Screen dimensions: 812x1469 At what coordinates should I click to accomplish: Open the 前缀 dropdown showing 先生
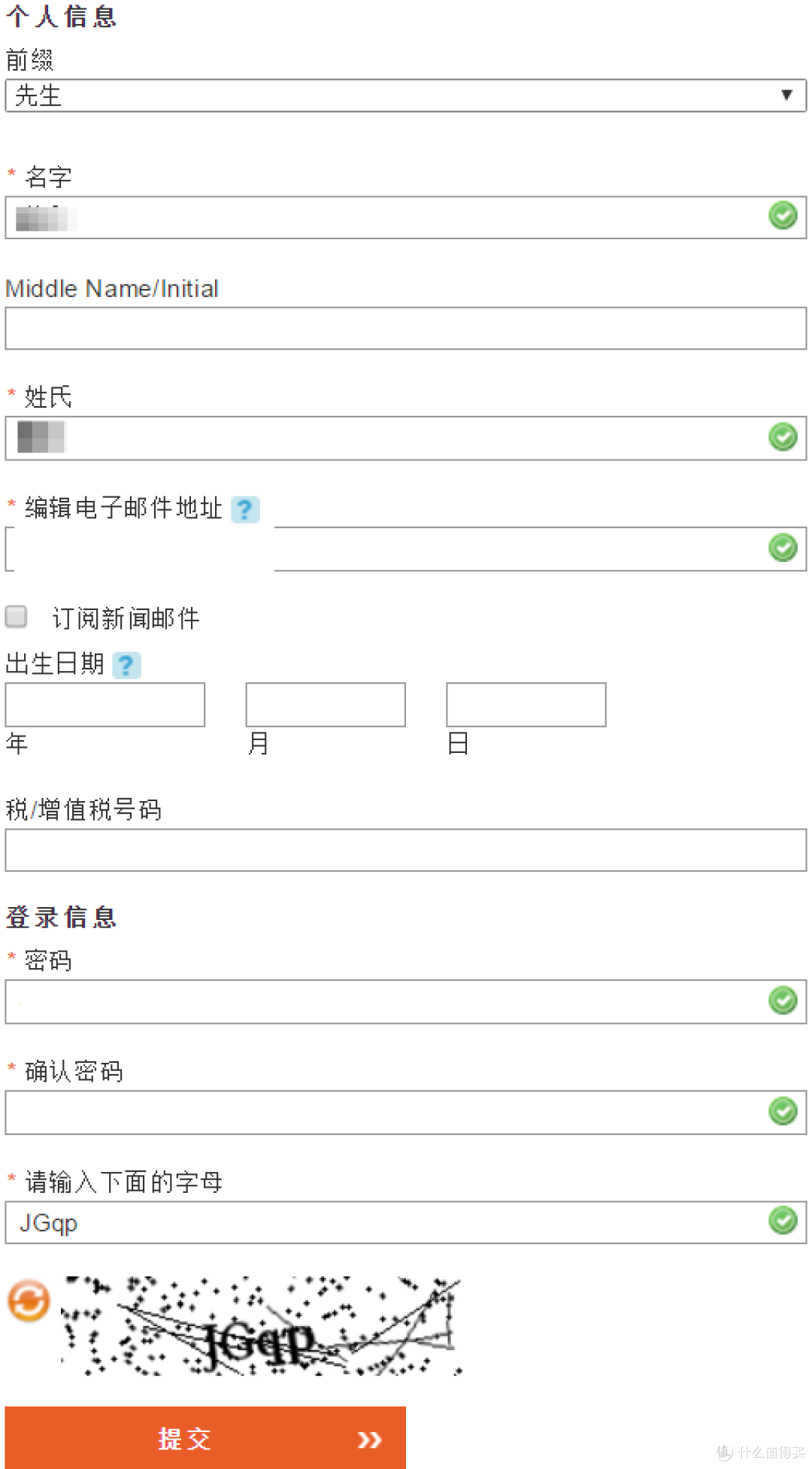[x=406, y=96]
